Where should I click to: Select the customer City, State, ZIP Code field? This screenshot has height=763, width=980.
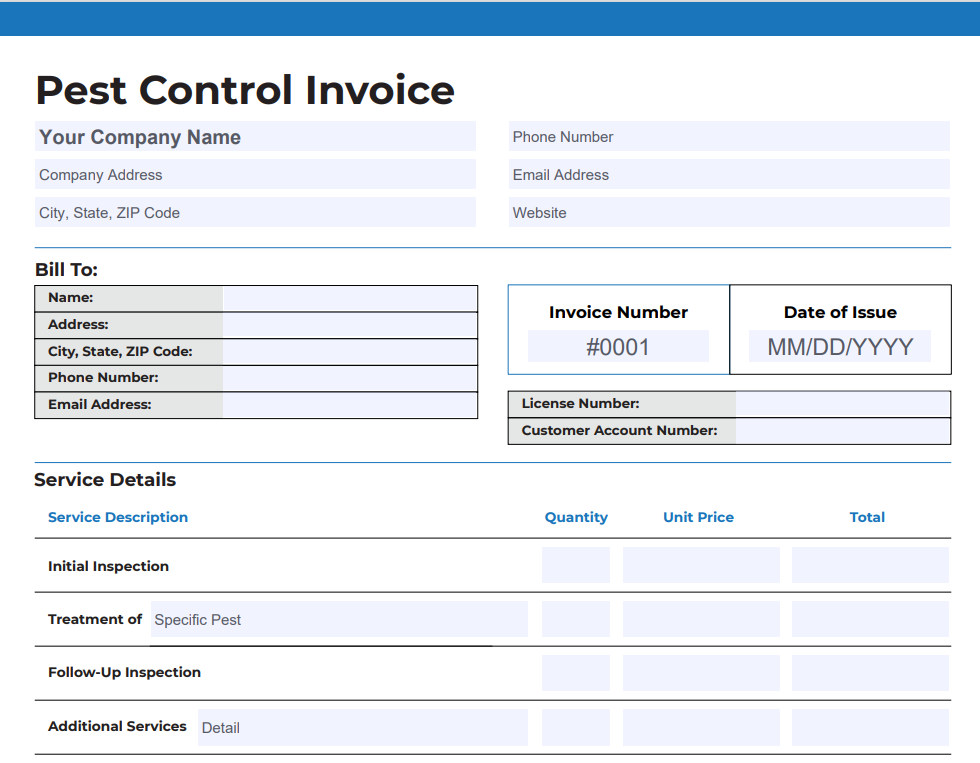pyautogui.click(x=349, y=351)
